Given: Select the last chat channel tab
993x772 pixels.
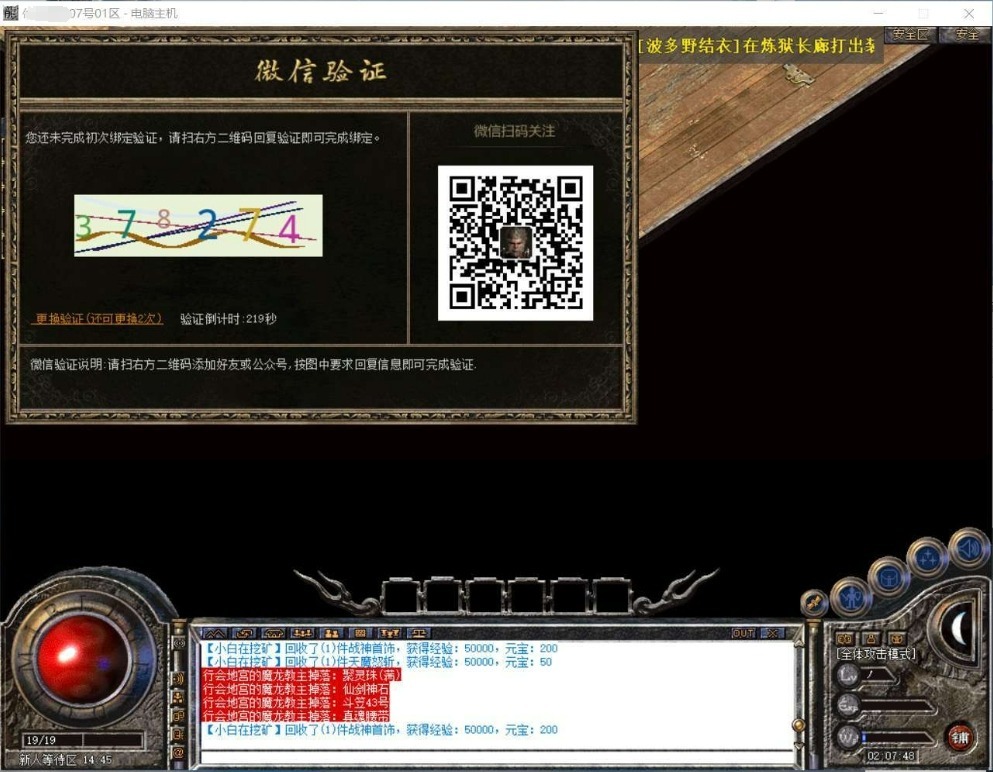Looking at the screenshot, I should pos(422,633).
